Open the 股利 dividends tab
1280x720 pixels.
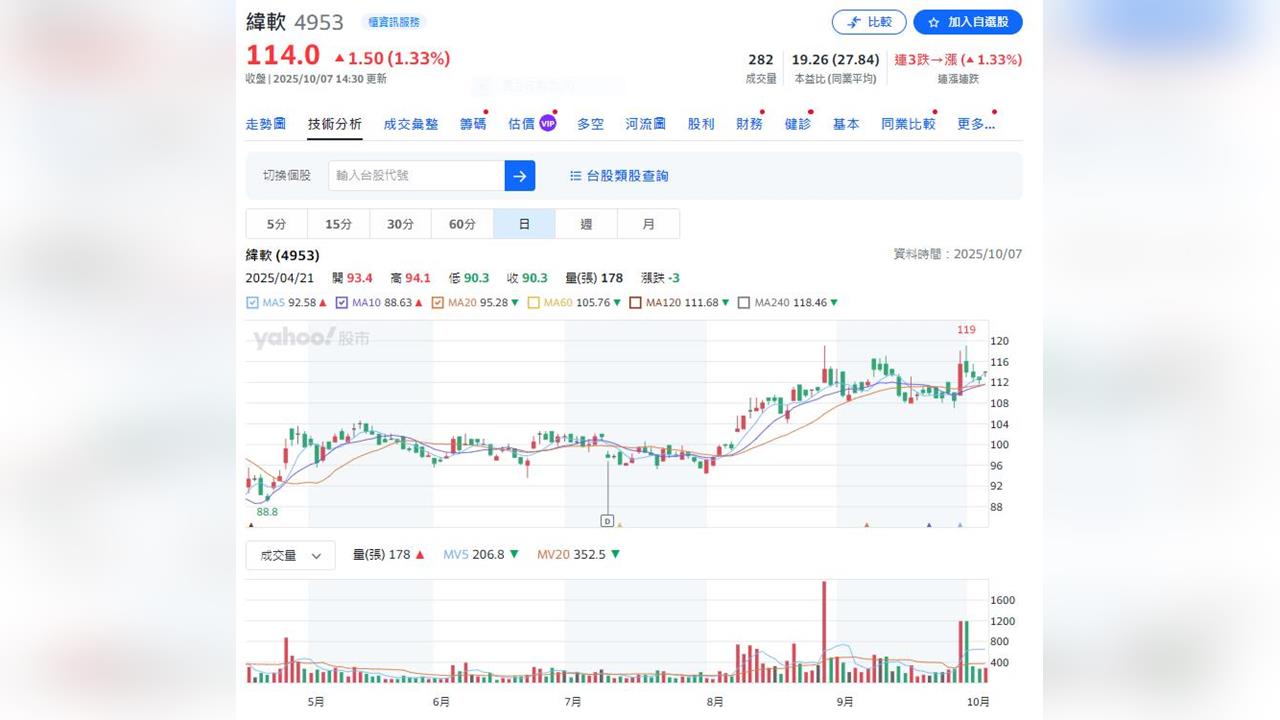click(x=701, y=124)
